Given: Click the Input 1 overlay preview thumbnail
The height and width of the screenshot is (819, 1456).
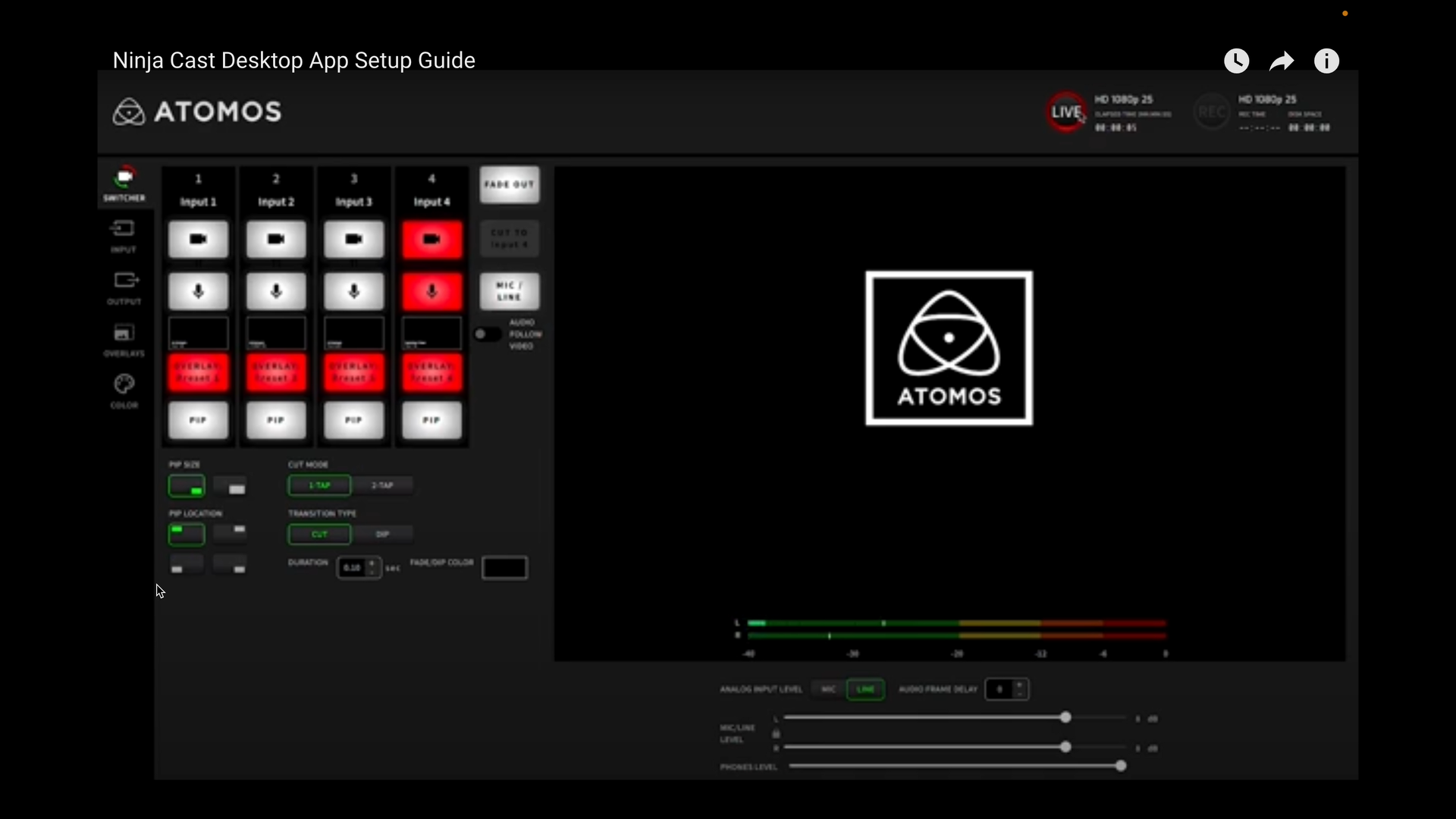Looking at the screenshot, I should tap(198, 333).
